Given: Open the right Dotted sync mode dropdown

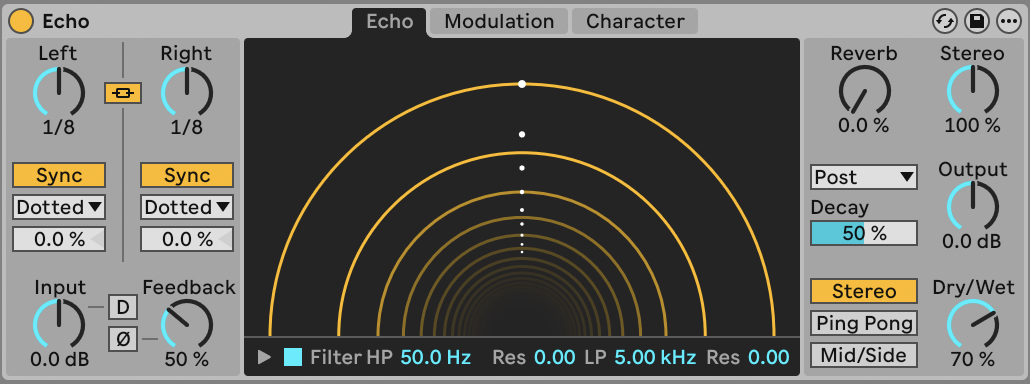Looking at the screenshot, I should pyautogui.click(x=187, y=207).
